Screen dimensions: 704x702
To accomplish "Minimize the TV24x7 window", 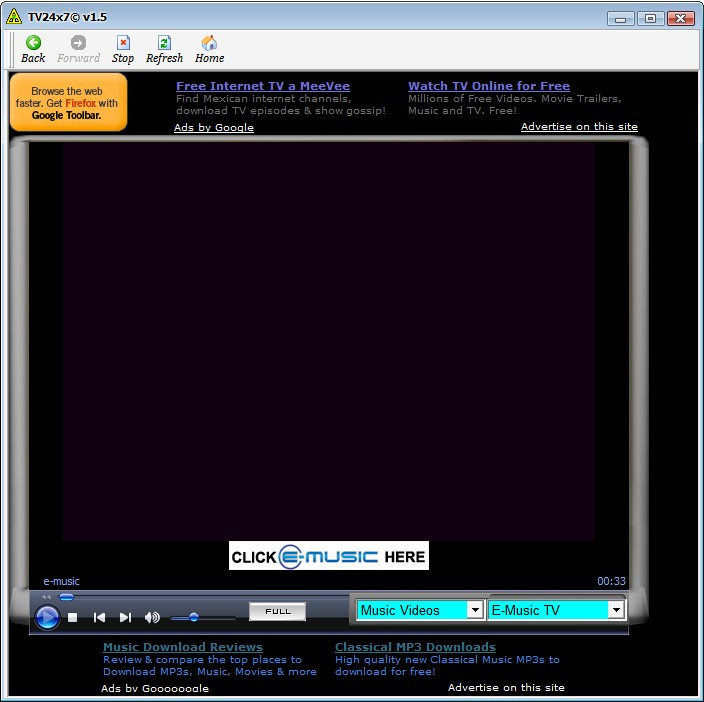I will [620, 19].
